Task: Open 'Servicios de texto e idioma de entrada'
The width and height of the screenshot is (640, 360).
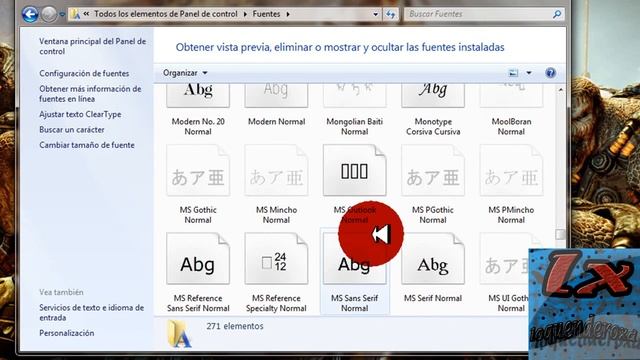Action: (x=91, y=312)
